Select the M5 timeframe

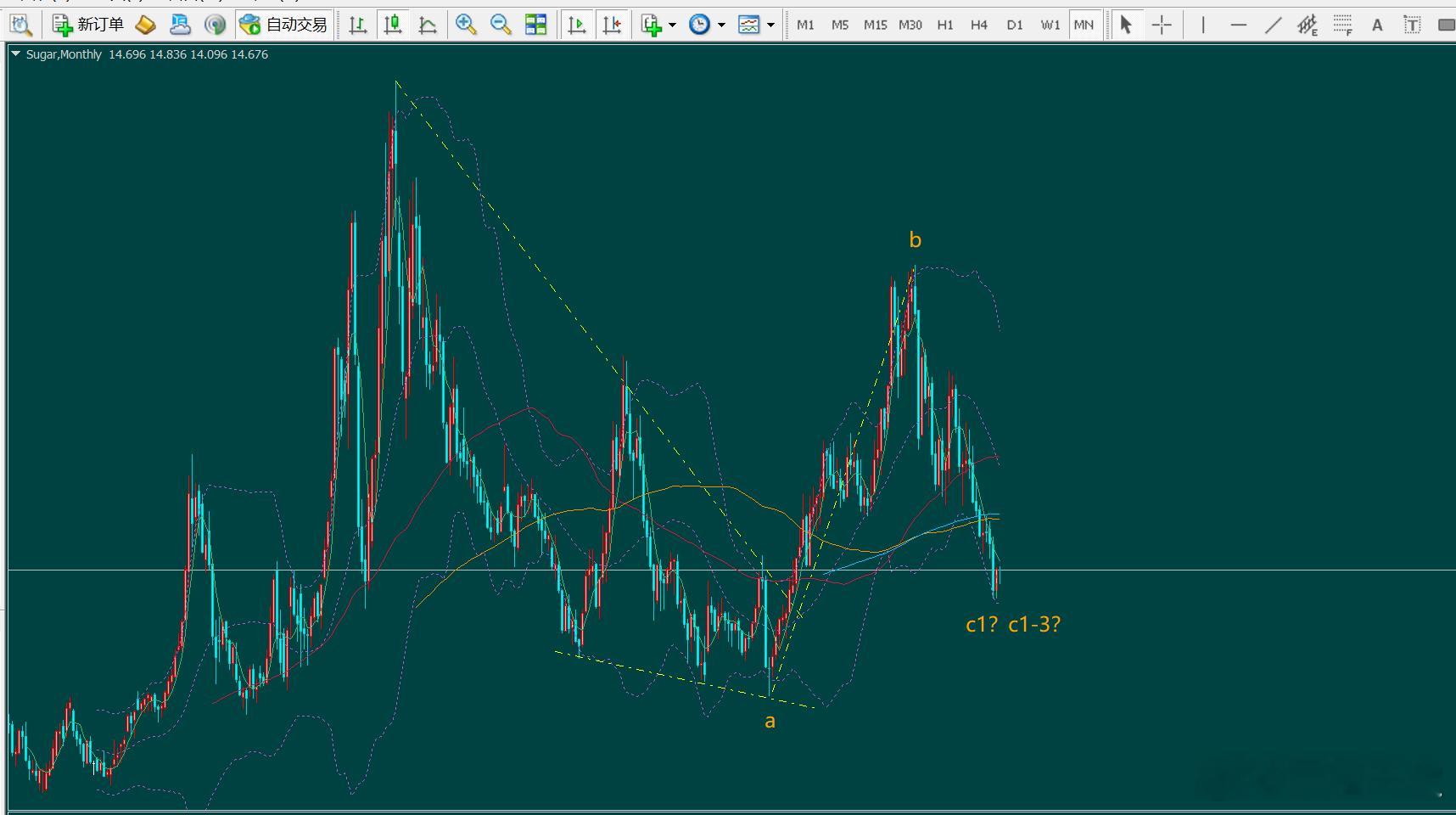point(840,25)
